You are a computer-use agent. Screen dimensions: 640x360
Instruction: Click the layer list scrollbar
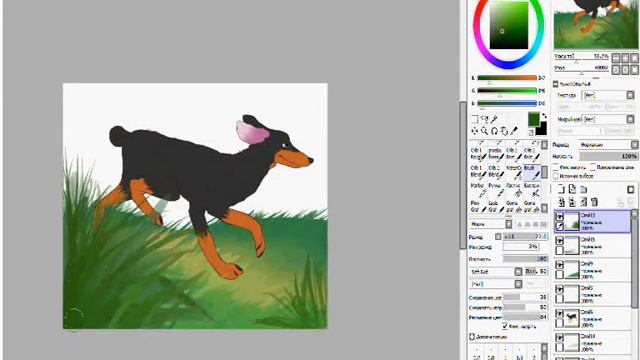pos(635,261)
